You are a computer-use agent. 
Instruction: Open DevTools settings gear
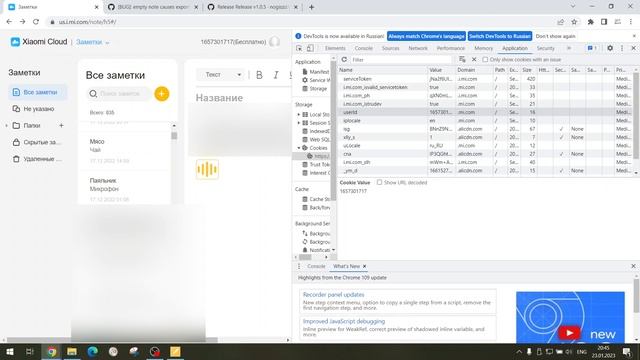[610, 48]
